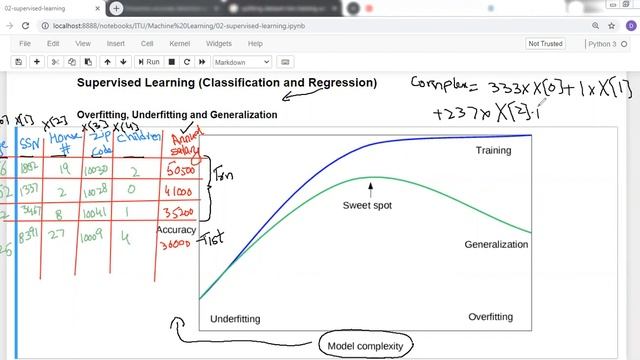
Task: Paste cells below icon
Action: 88,62
